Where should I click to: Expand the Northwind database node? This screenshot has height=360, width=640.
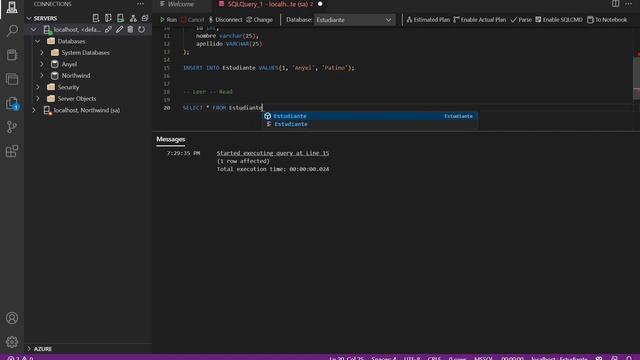(x=42, y=76)
